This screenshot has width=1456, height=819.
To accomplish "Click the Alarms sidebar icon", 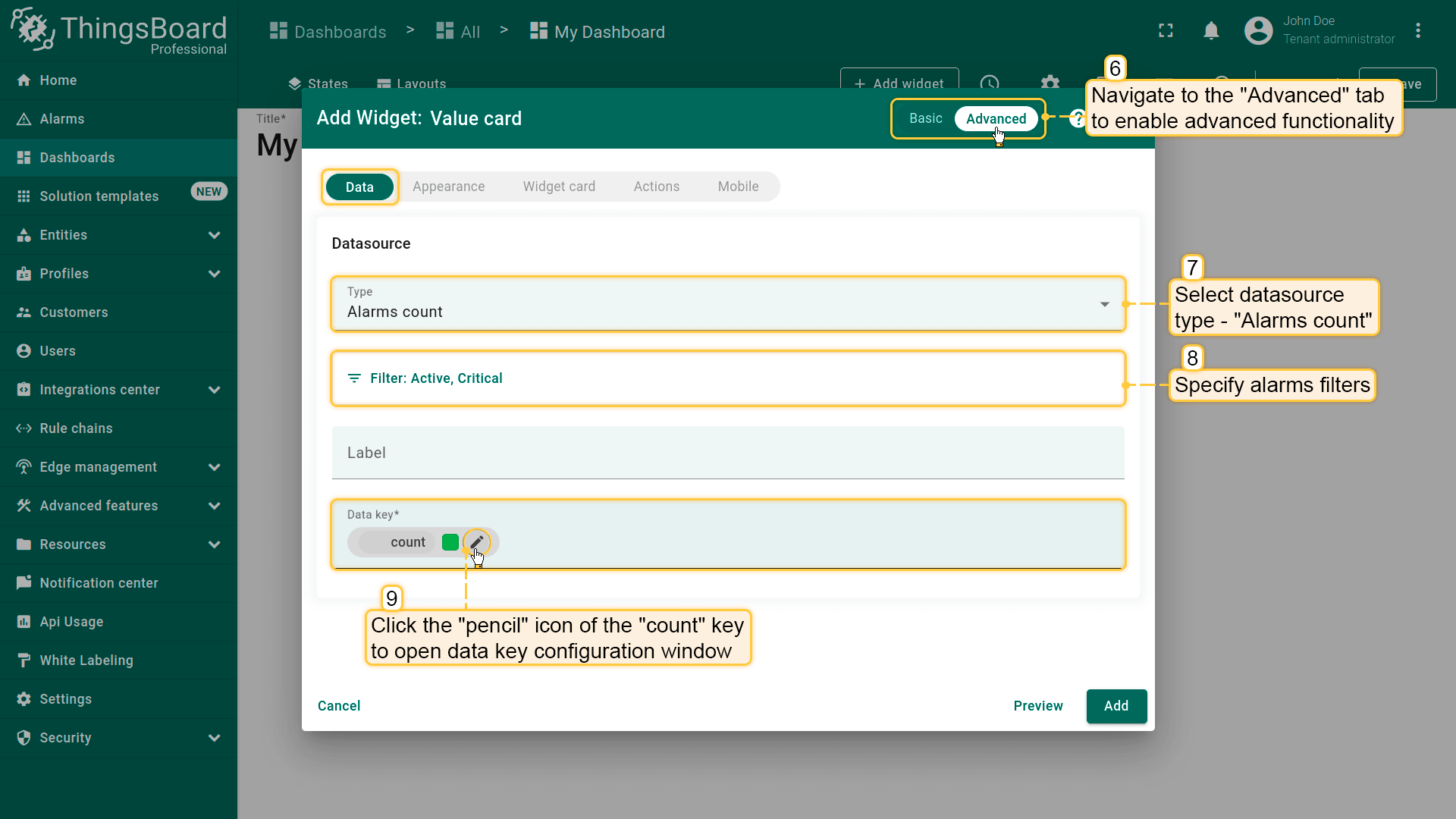I will pos(24,119).
